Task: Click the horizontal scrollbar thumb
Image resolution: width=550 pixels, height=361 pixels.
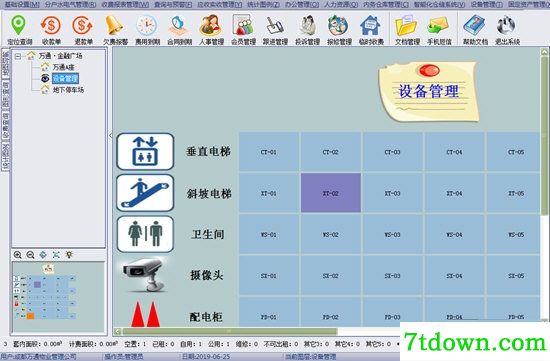Action: [230, 331]
